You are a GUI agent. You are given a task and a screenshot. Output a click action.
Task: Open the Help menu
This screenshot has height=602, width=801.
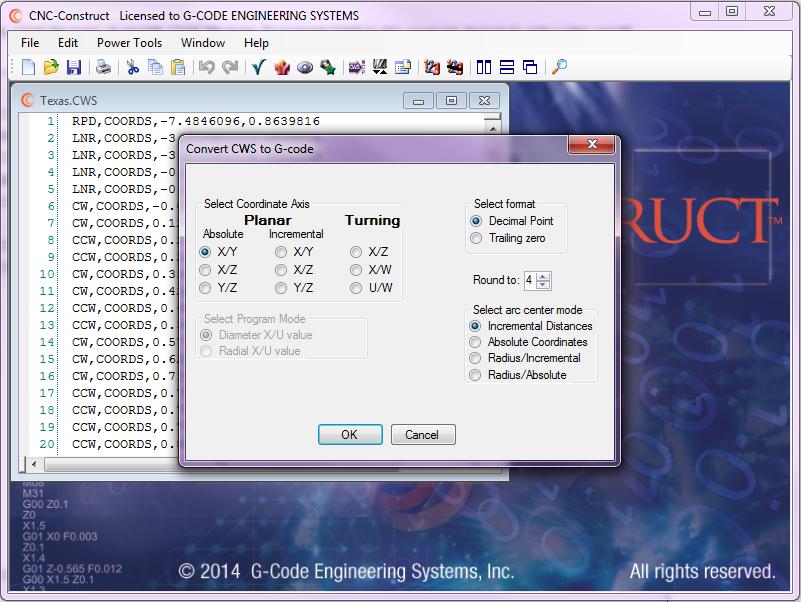(256, 43)
